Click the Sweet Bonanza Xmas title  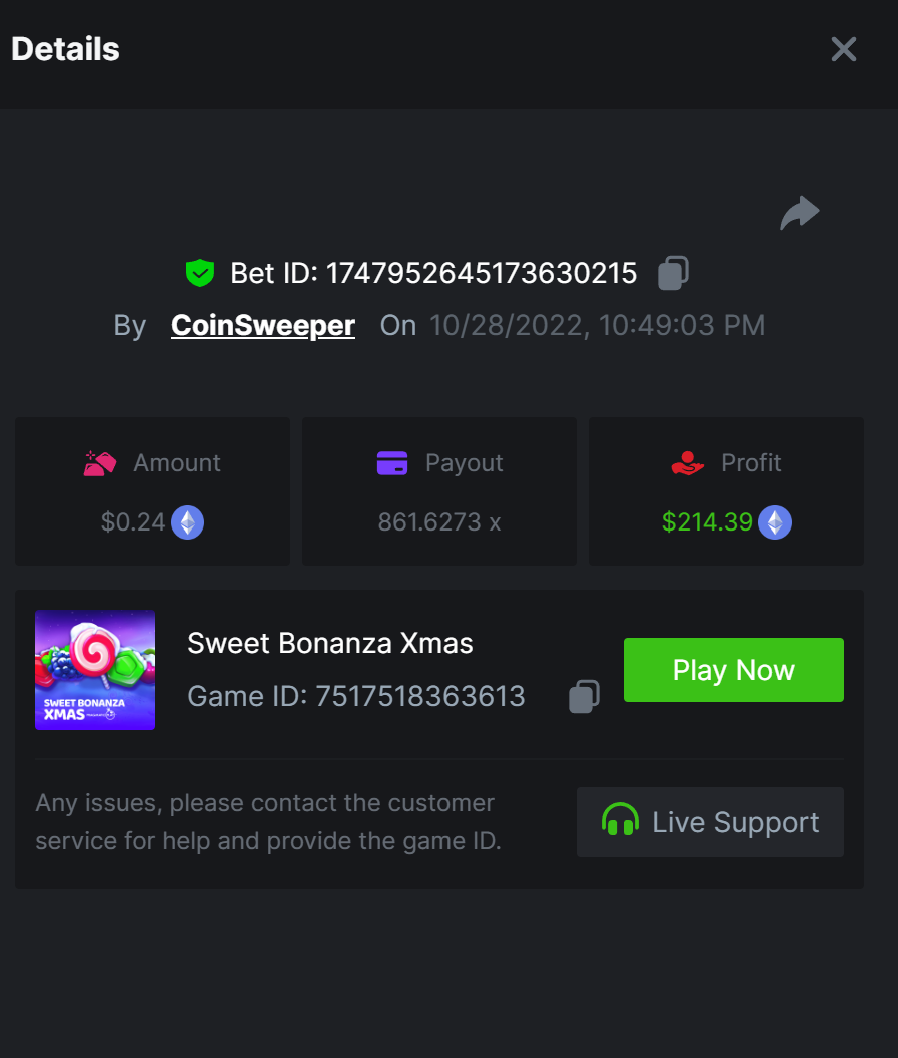click(330, 643)
